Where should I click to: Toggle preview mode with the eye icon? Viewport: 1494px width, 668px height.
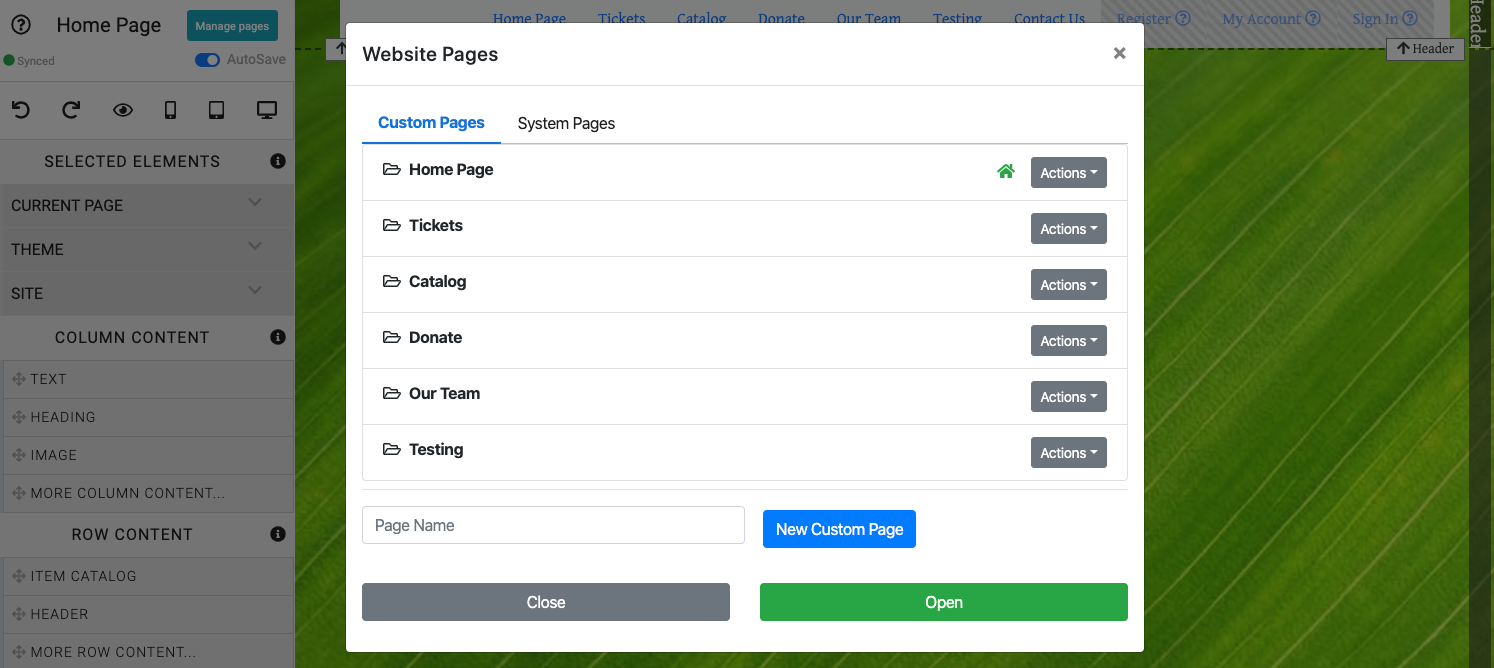123,110
